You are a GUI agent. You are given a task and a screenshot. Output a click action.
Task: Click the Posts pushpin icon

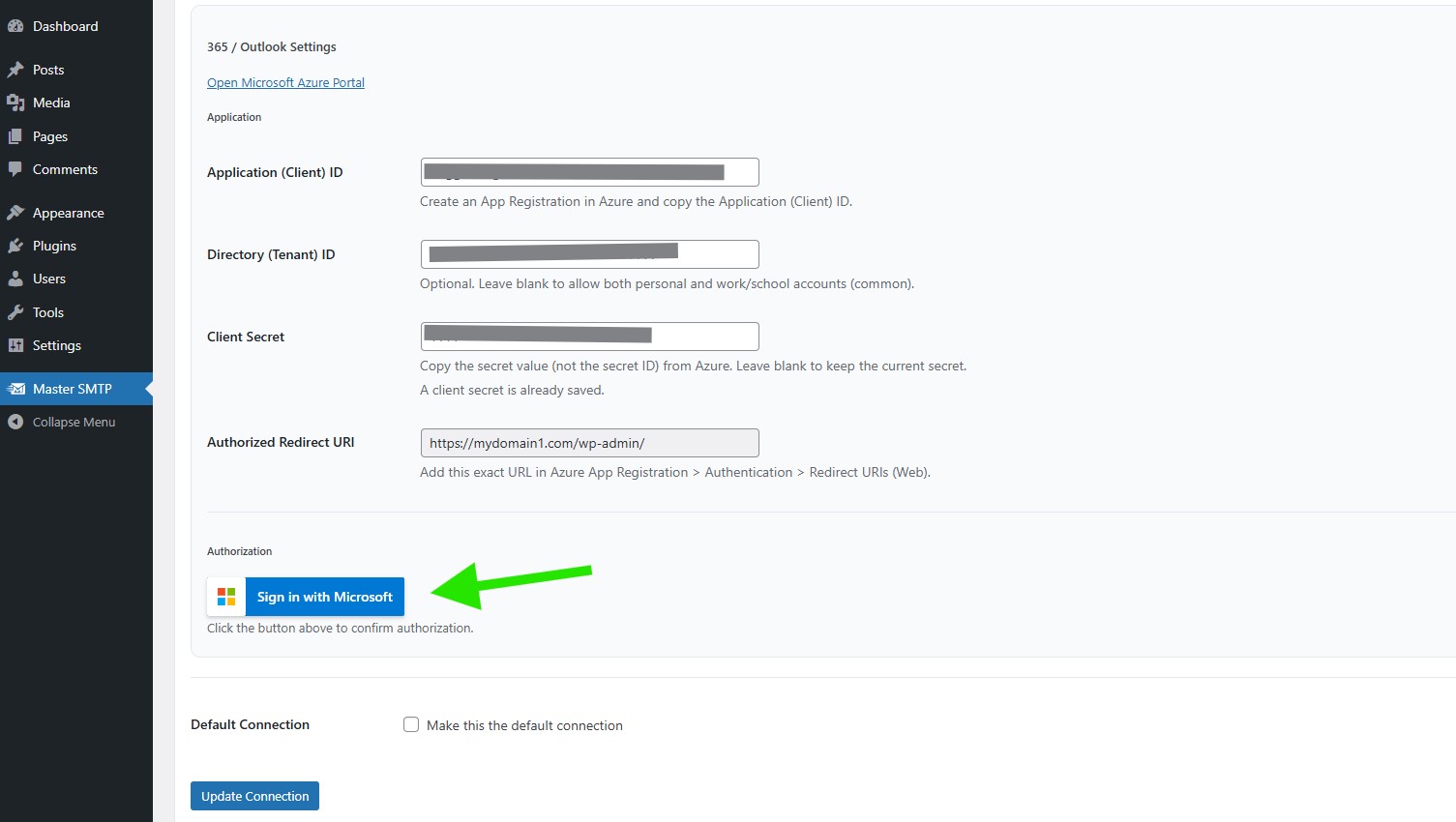[x=15, y=70]
